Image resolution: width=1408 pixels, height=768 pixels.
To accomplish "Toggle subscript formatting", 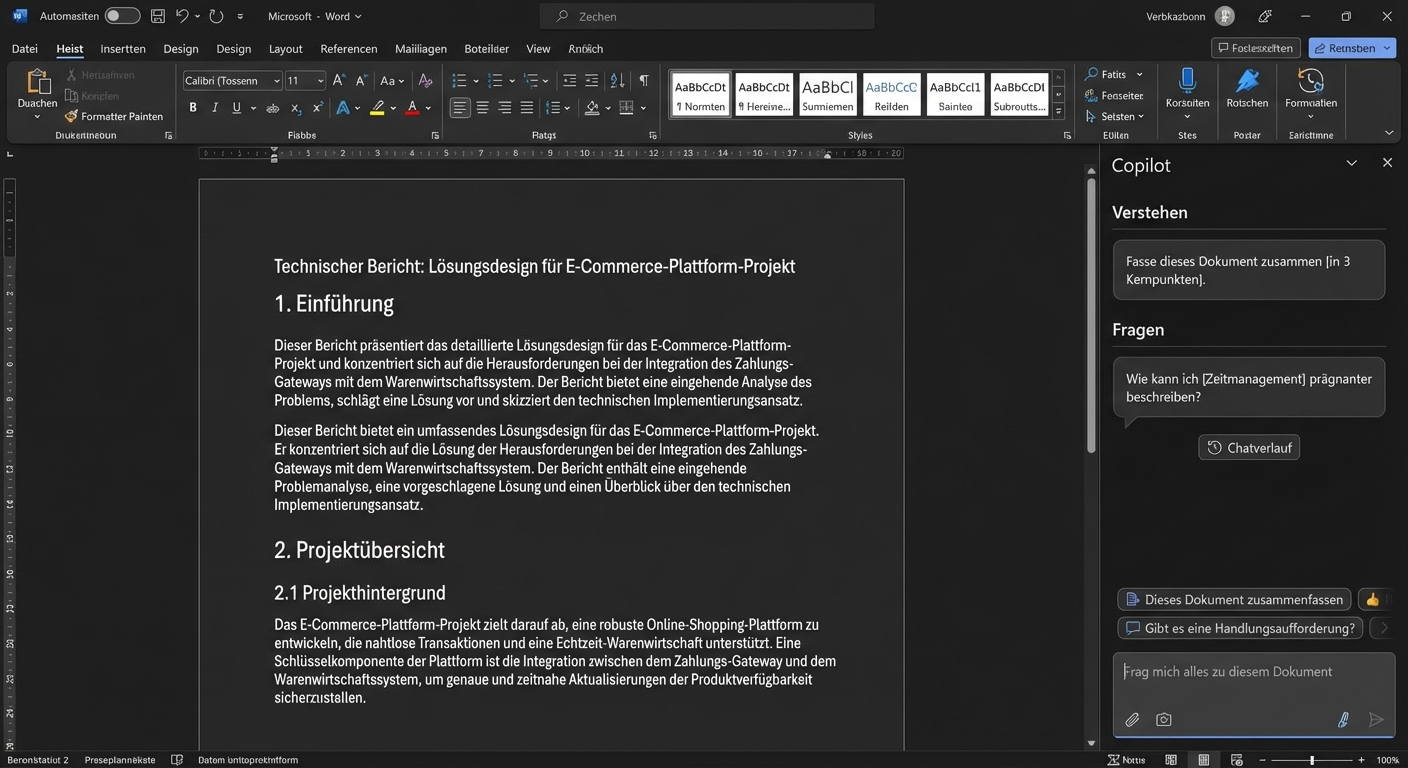I will [295, 107].
